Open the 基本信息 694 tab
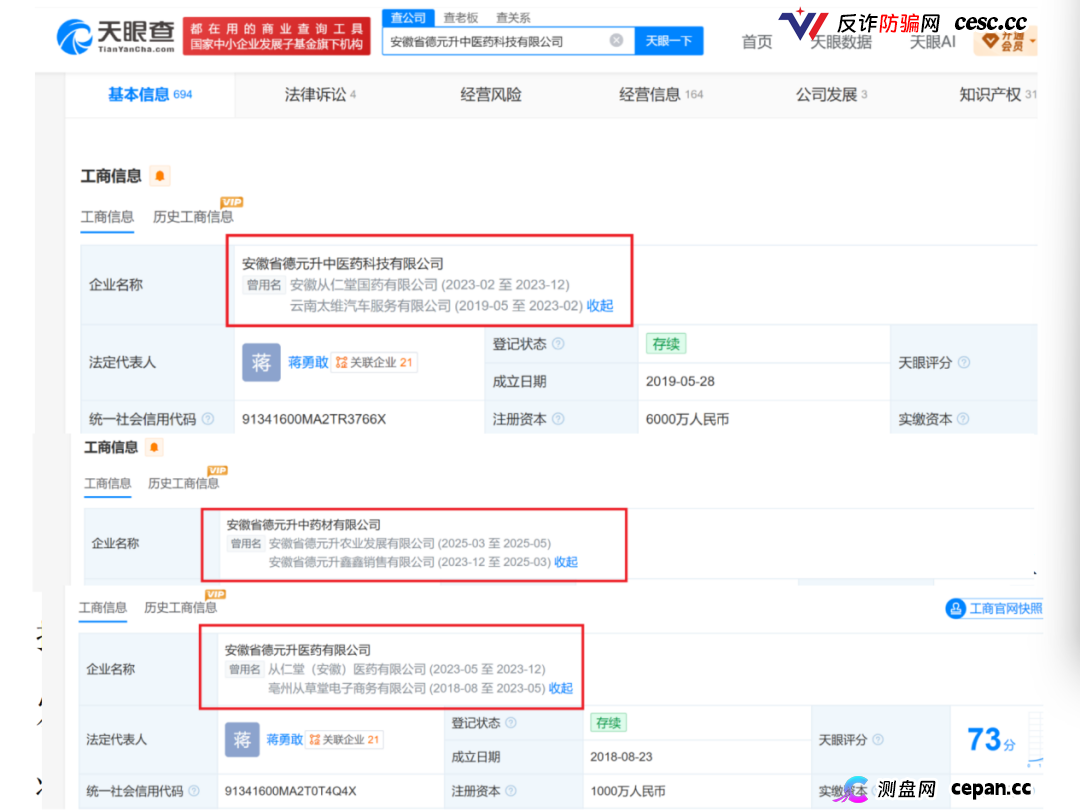 (150, 94)
